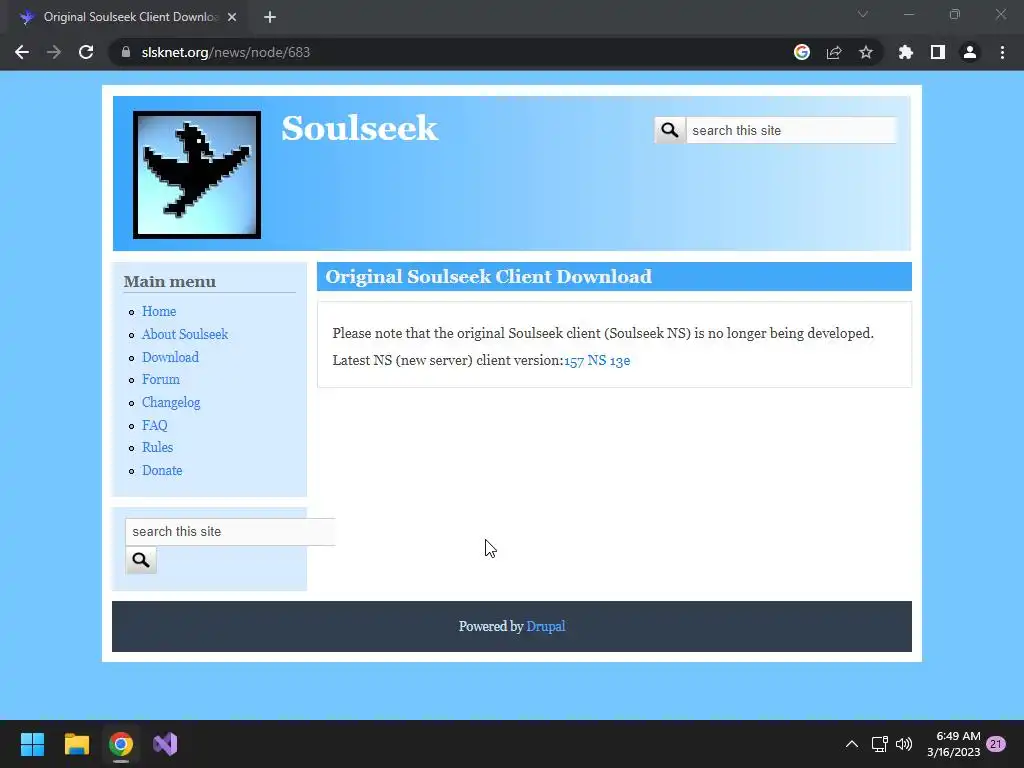1024x768 pixels.
Task: Download the 157 NS 13e client
Action: 597,360
